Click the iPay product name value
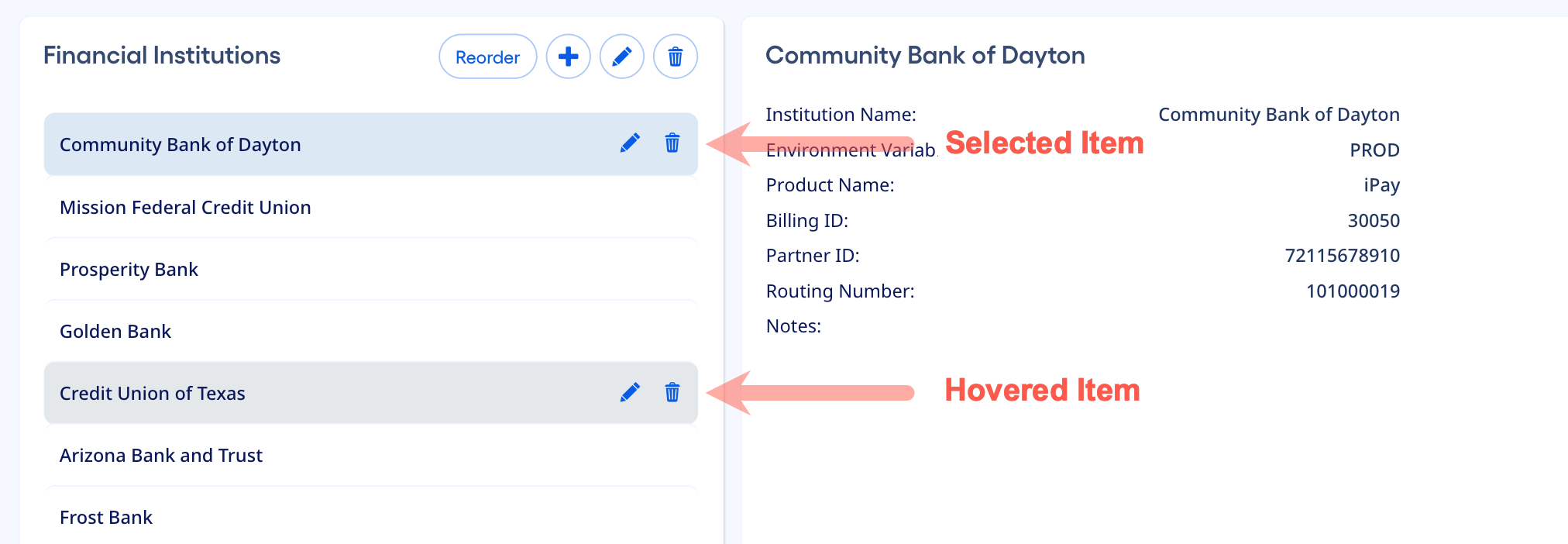The height and width of the screenshot is (544, 1568). (x=1381, y=185)
